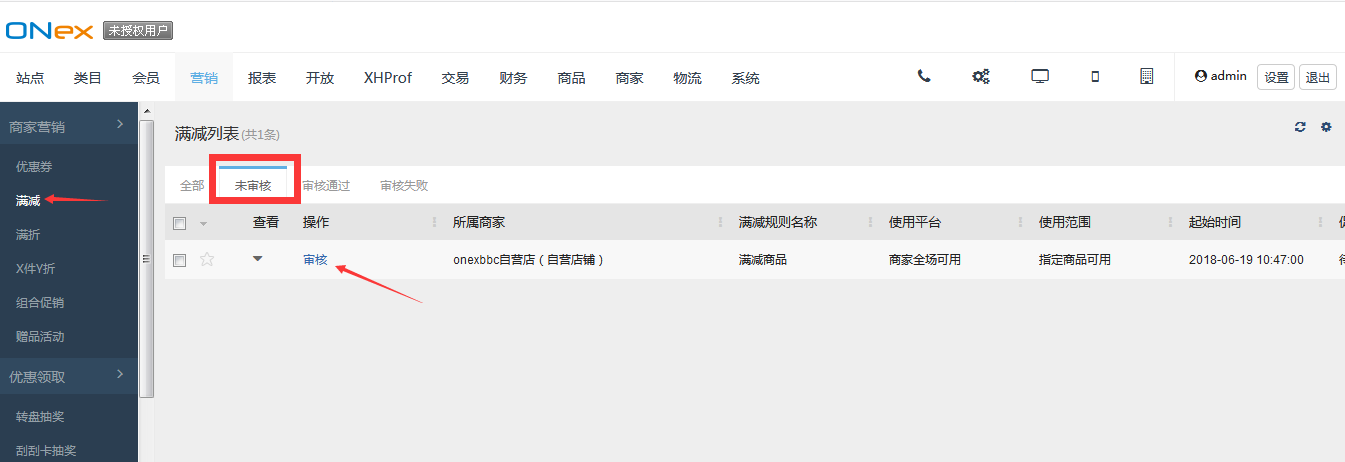Expand the 商家营销 sidebar section

tap(69, 126)
